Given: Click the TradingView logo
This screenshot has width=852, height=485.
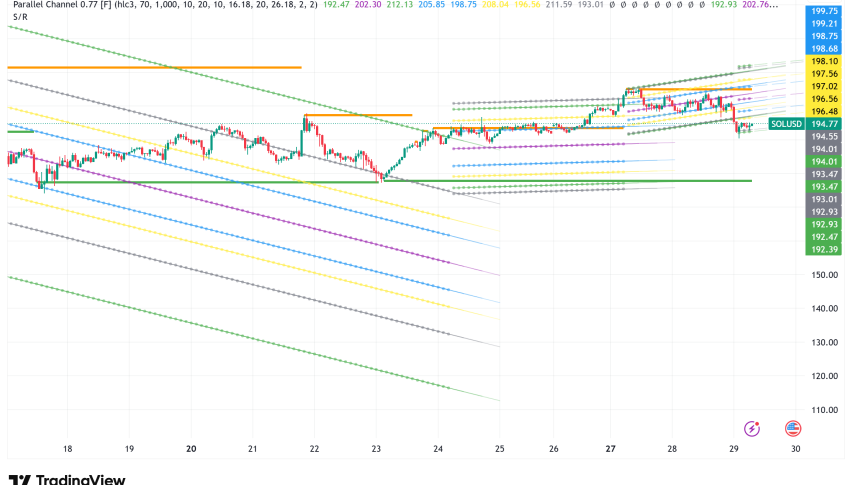Looking at the screenshot, I should pyautogui.click(x=66, y=479).
